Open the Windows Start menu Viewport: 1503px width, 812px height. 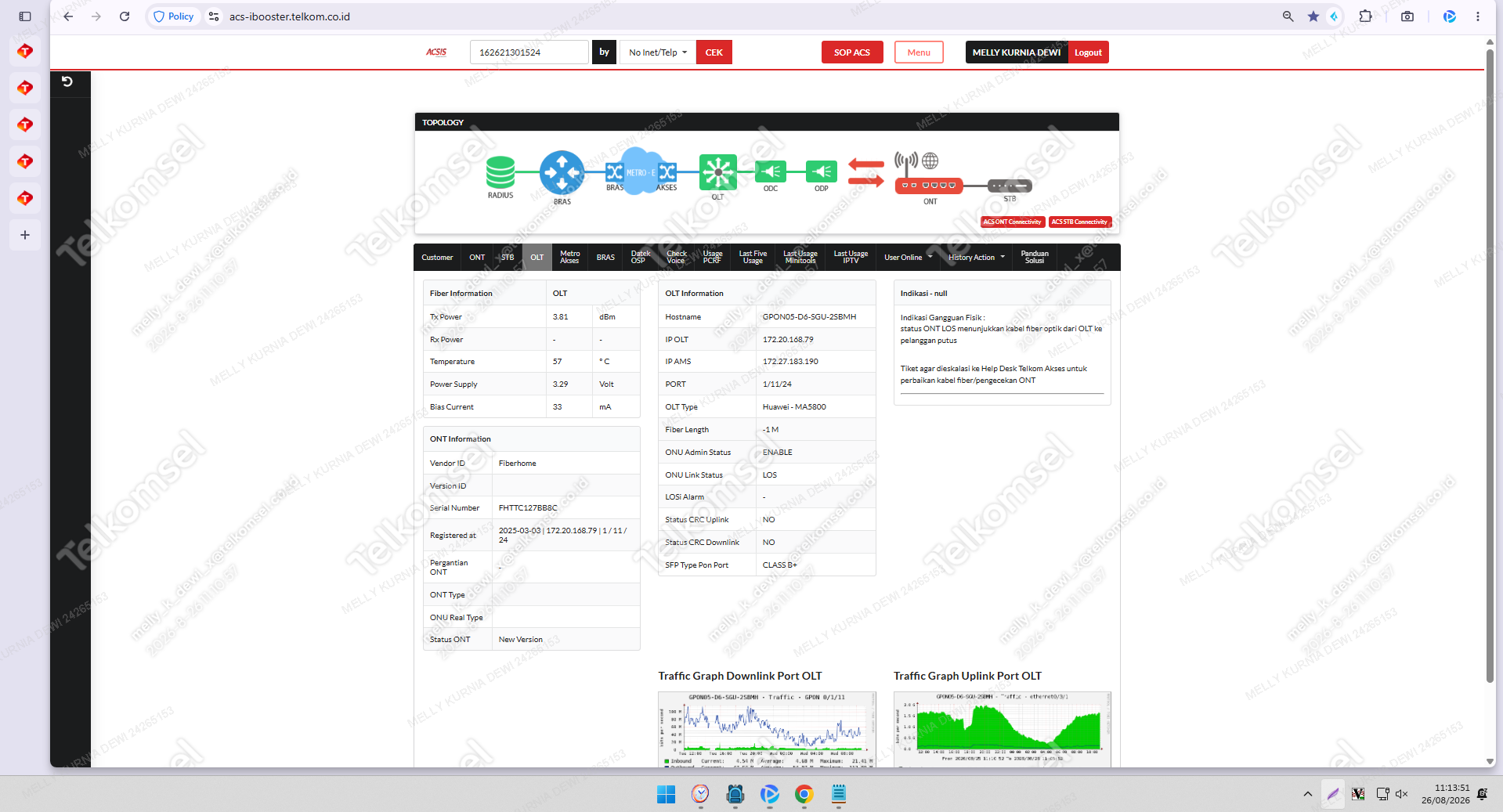click(666, 794)
